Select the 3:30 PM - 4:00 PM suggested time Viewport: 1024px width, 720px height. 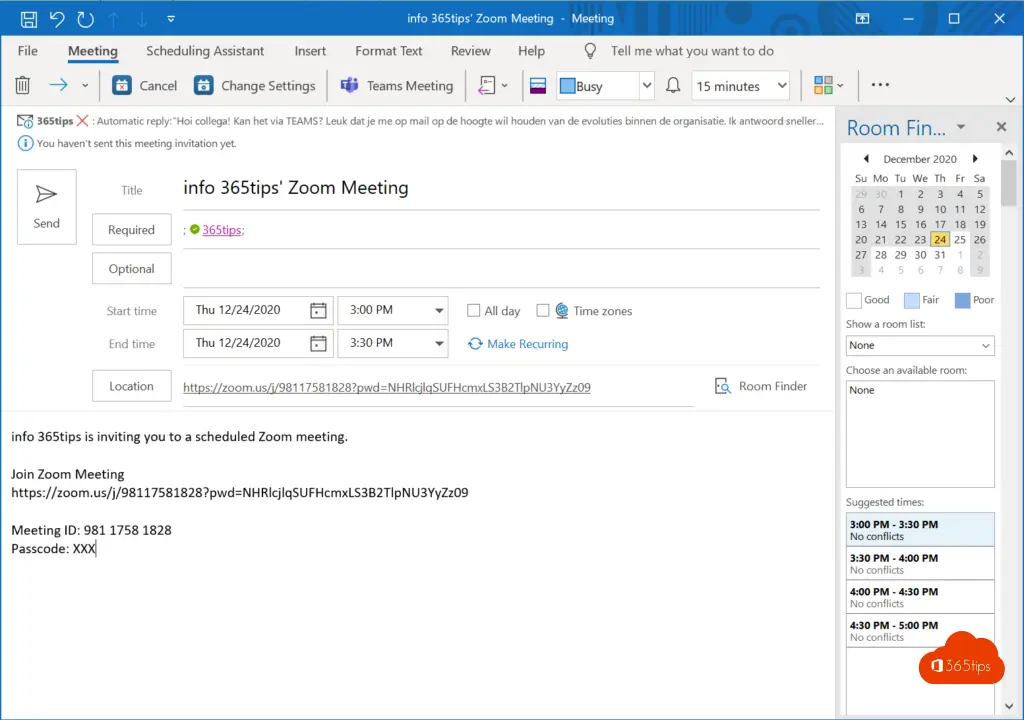[919, 563]
